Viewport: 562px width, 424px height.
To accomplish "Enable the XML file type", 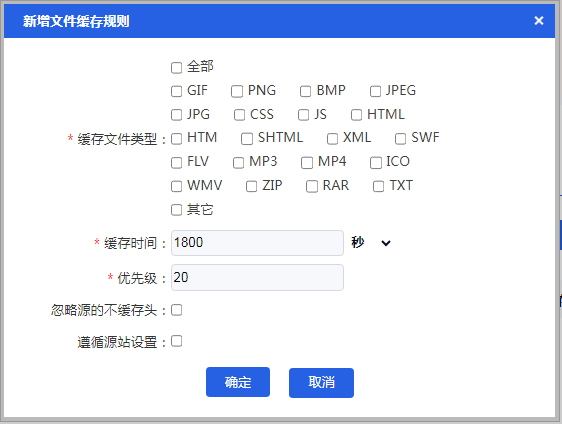I will (332, 139).
